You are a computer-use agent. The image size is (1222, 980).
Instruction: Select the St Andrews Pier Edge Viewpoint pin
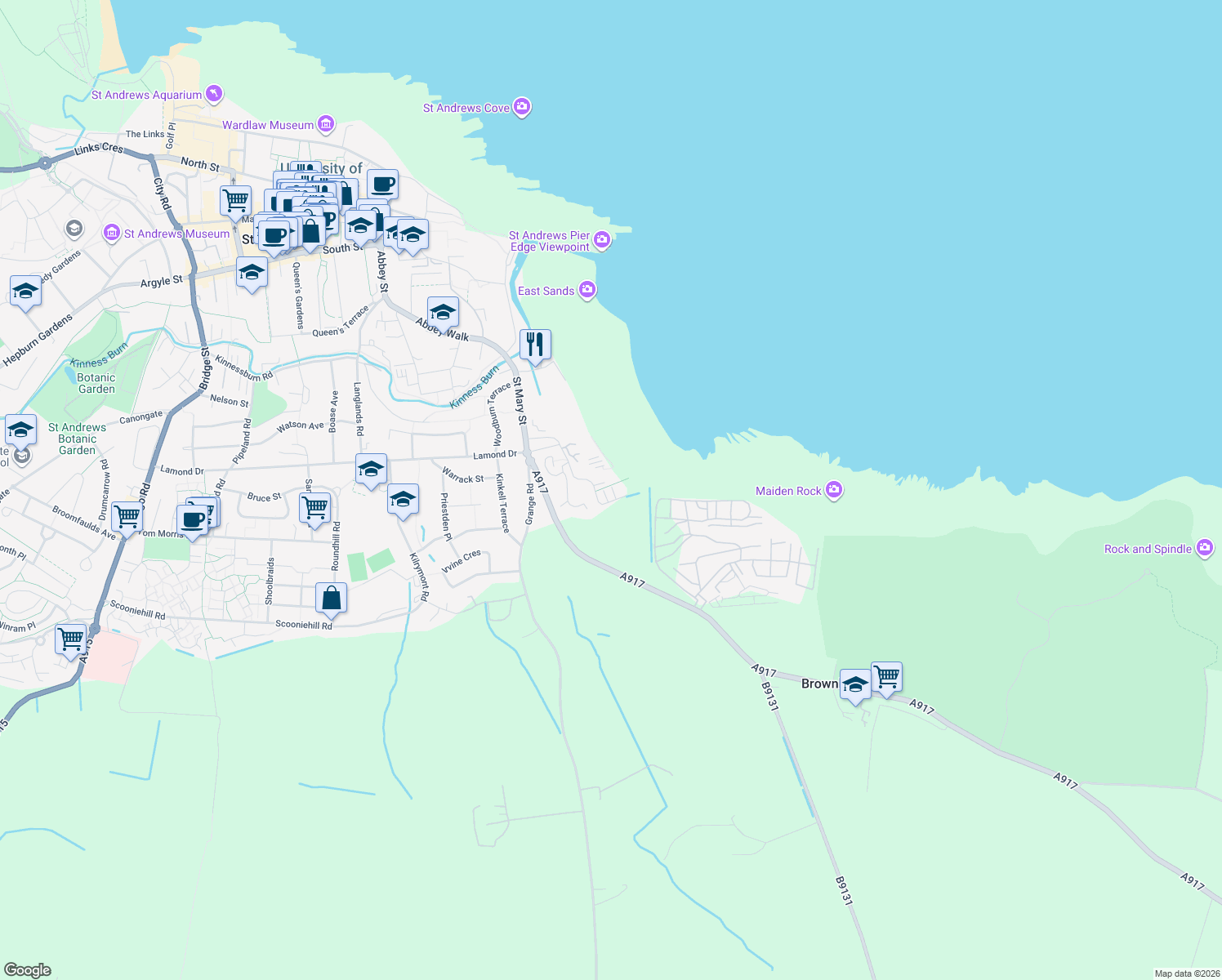tap(602, 239)
